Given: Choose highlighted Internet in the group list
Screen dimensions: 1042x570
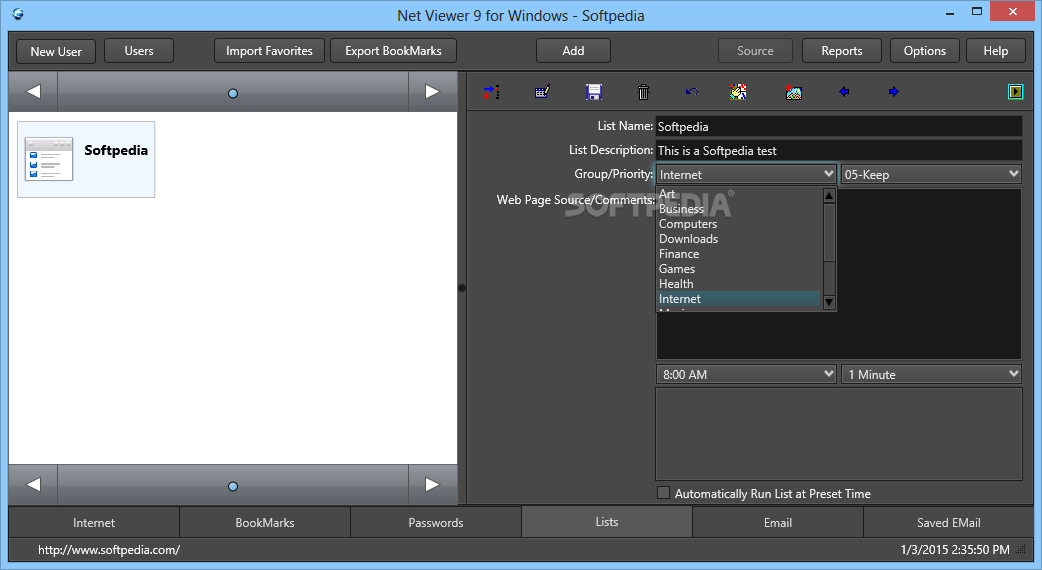Looking at the screenshot, I should pos(739,299).
